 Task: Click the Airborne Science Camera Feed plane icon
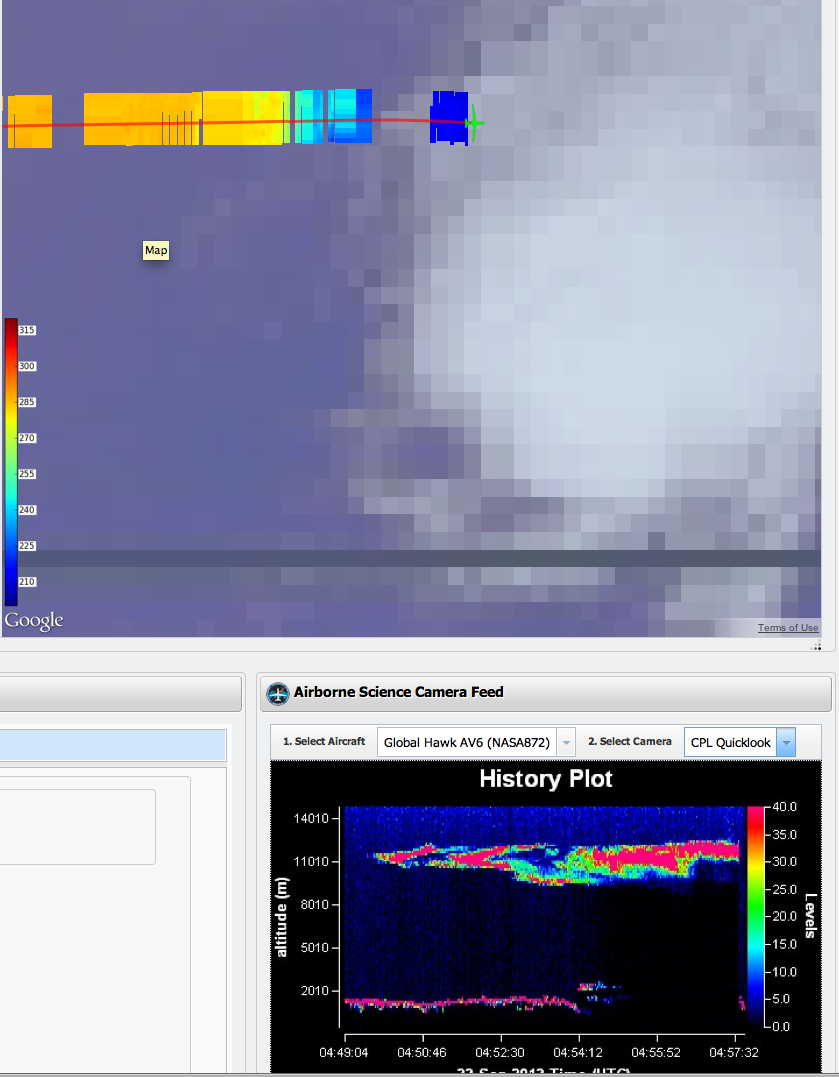coord(277,693)
